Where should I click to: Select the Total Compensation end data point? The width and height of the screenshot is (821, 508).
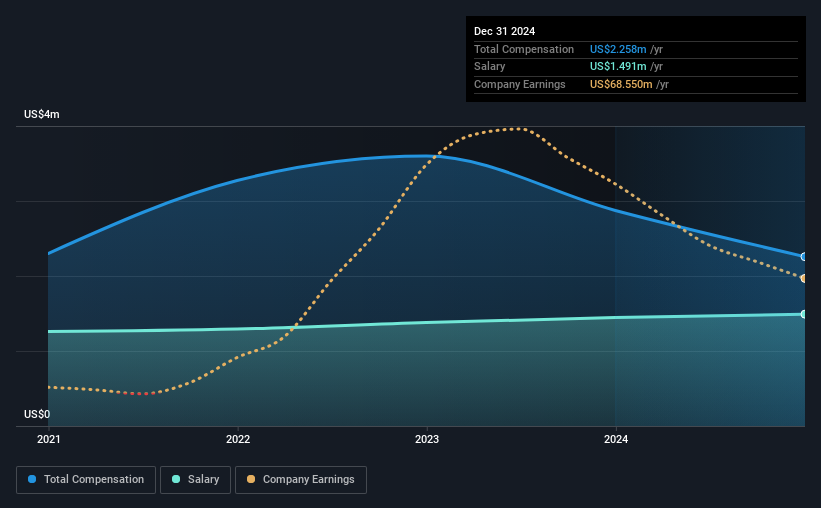pos(804,257)
